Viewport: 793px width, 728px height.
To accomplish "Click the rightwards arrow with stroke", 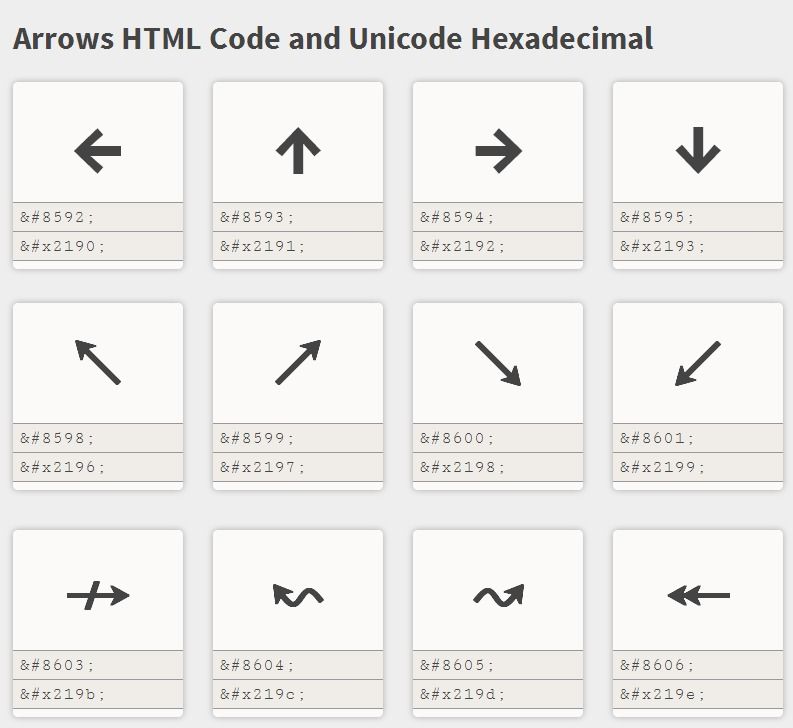I will [98, 596].
